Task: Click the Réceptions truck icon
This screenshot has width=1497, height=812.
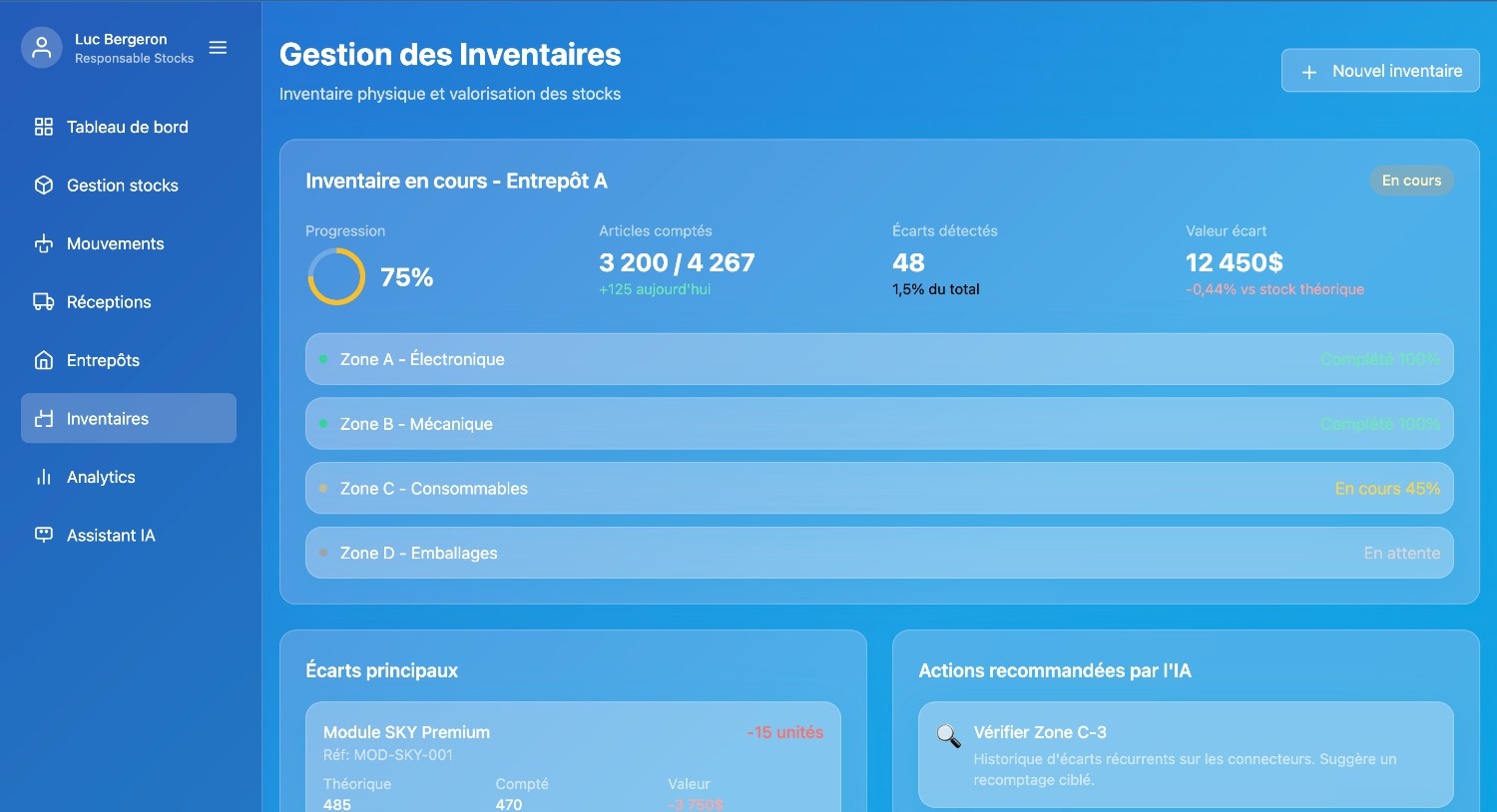Action: click(43, 302)
